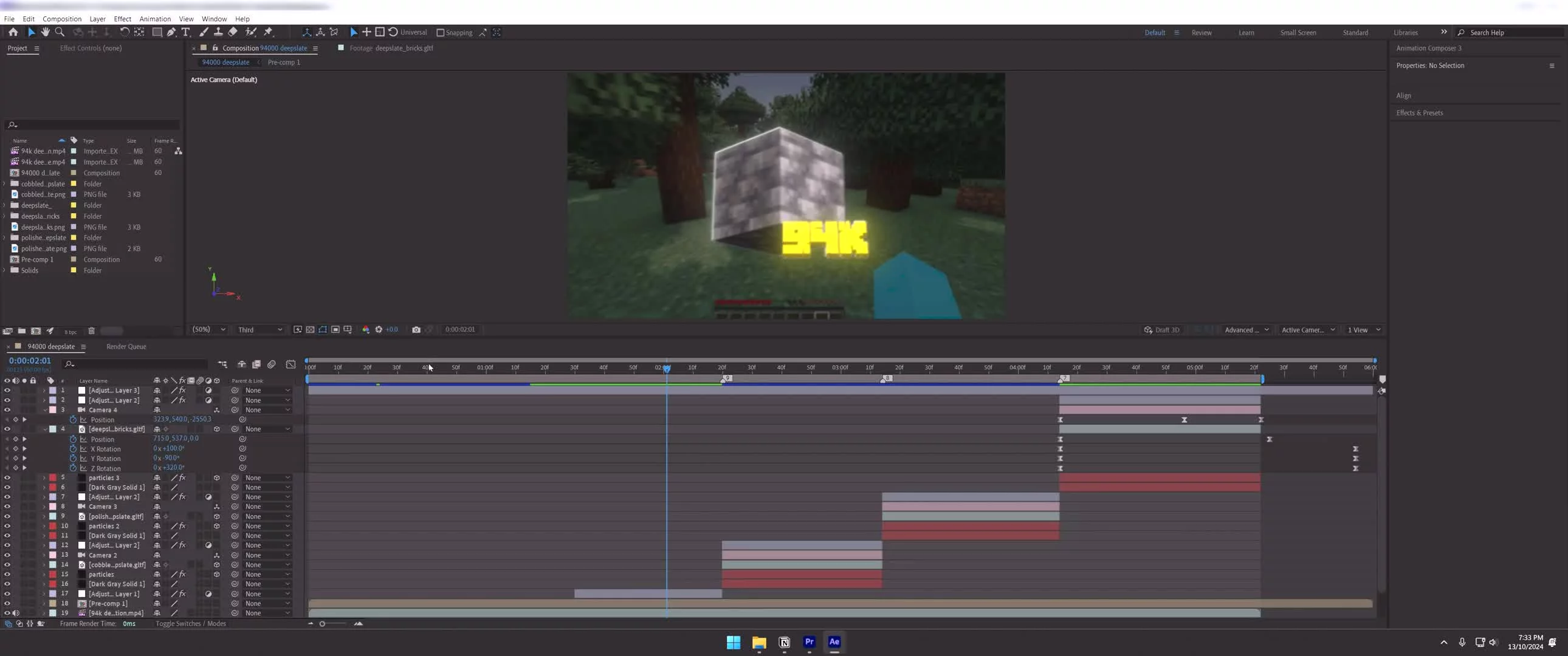Select the Brush tool
1568x656 pixels.
pos(204,32)
